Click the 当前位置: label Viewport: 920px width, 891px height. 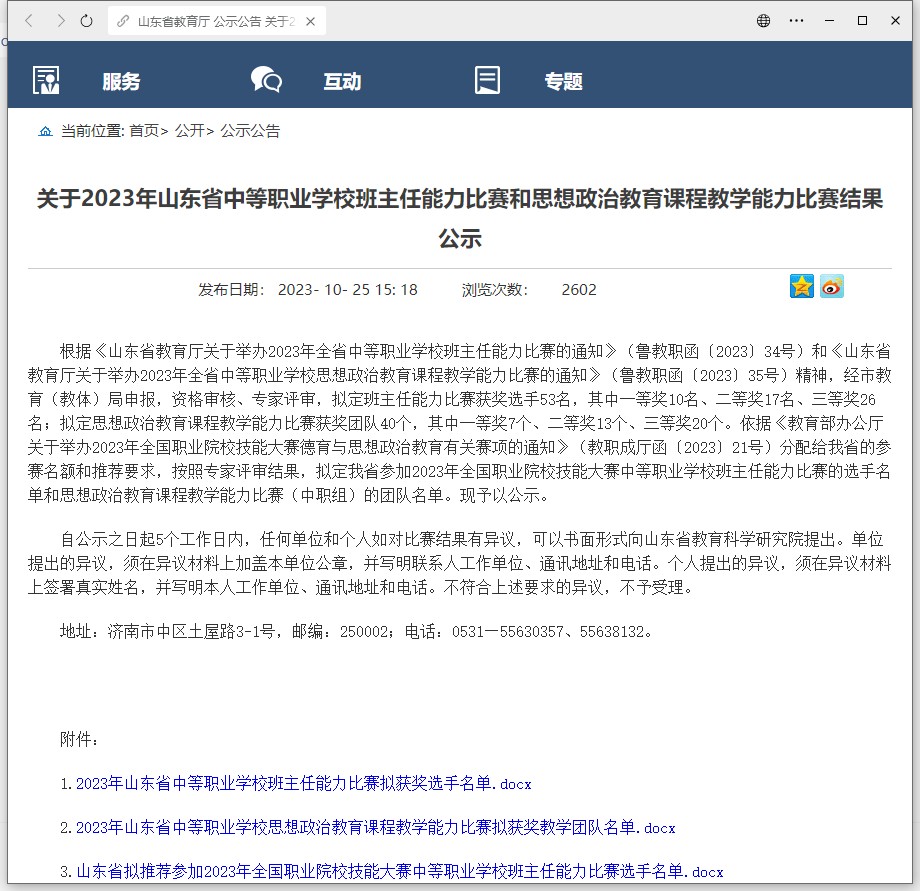(93, 131)
